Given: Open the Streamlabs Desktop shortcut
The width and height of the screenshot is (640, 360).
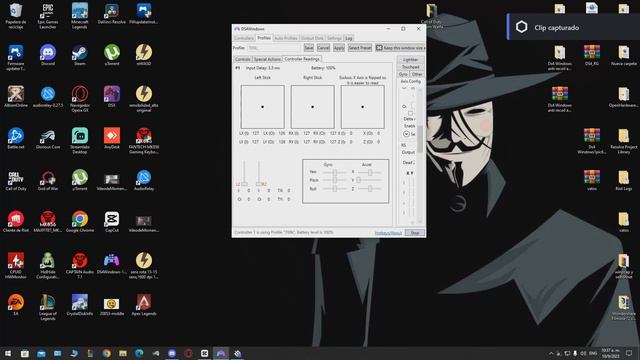Looking at the screenshot, I should click(x=80, y=140).
